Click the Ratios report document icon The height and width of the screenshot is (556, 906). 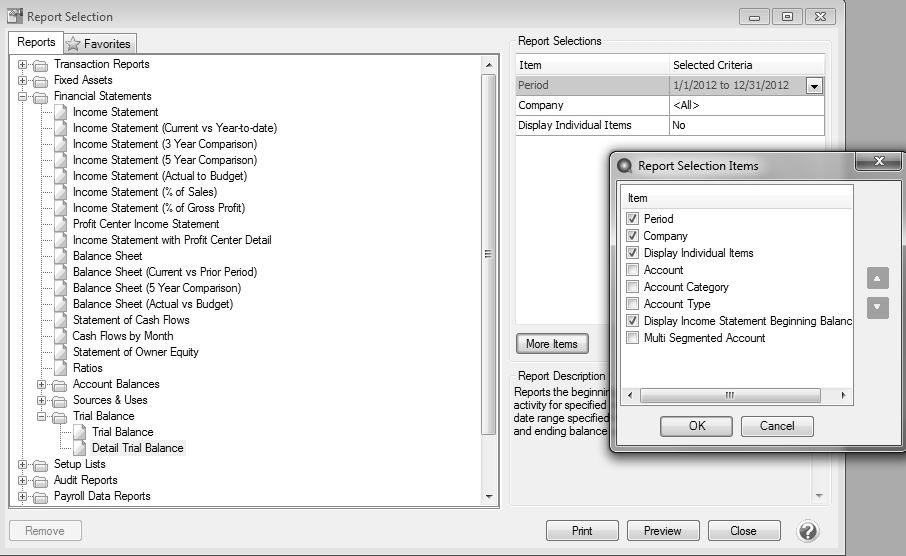tap(61, 368)
